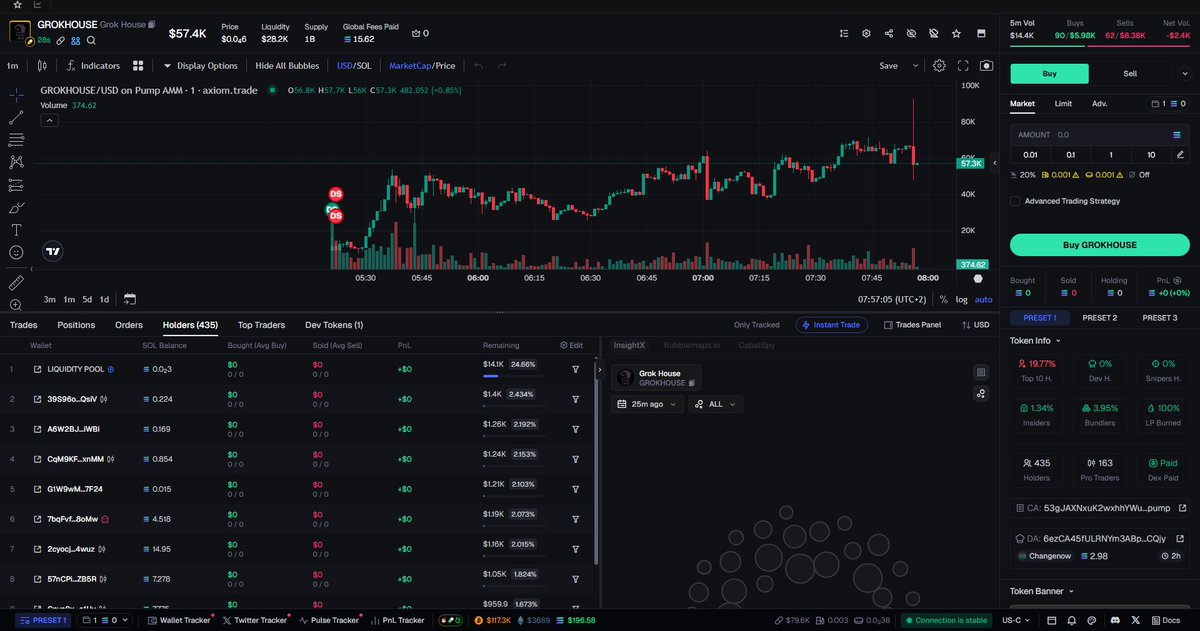Collapse the chart legend with the arrow
Screen dimensions: 1200x631
click(47, 120)
